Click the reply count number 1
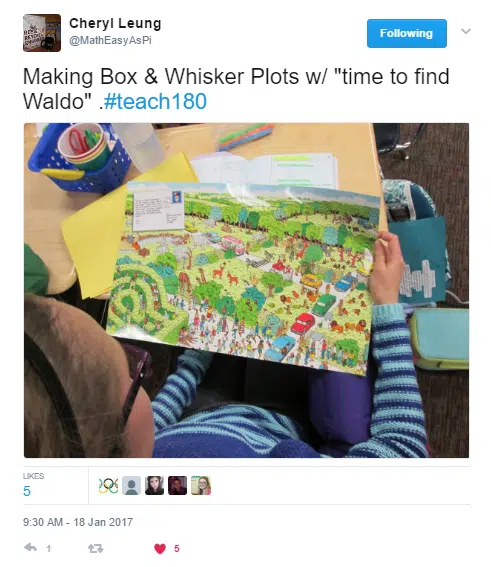Image resolution: width=491 pixels, height=567 pixels. pyautogui.click(x=48, y=549)
